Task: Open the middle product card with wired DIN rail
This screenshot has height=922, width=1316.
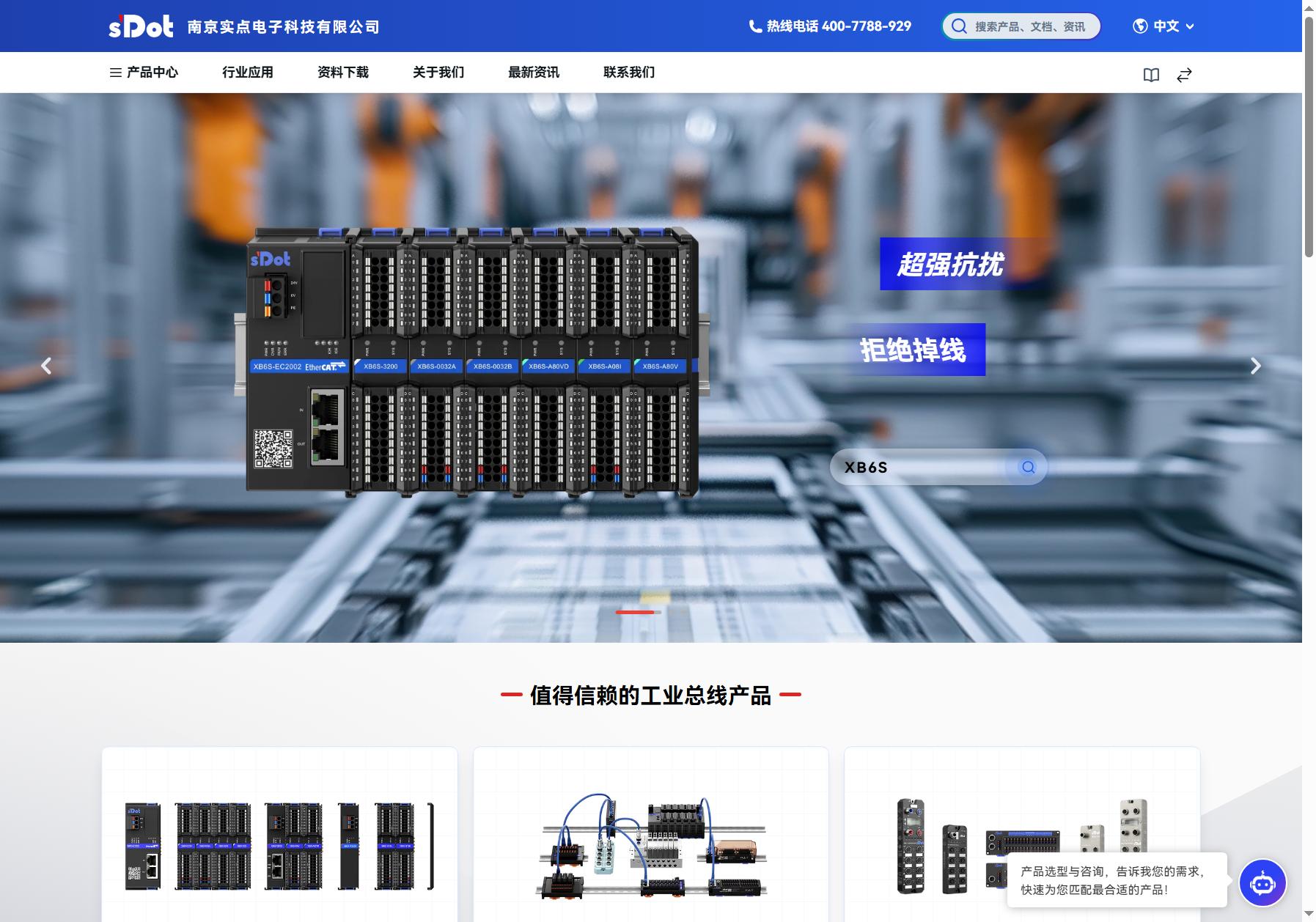Action: coord(651,835)
